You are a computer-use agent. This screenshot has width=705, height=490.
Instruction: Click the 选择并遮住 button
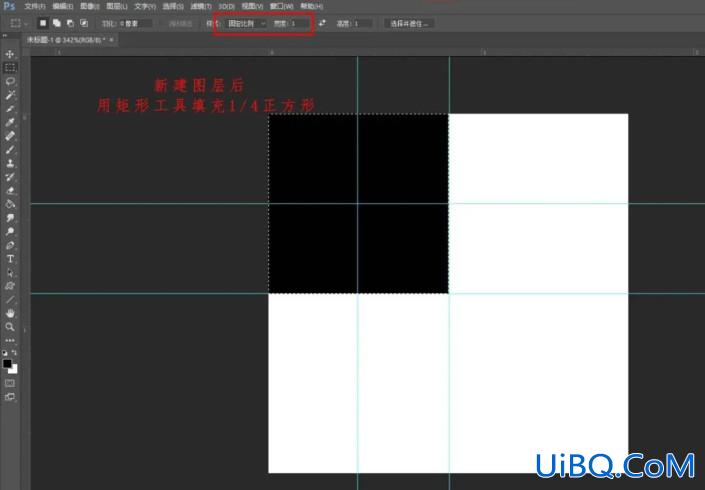(x=409, y=23)
